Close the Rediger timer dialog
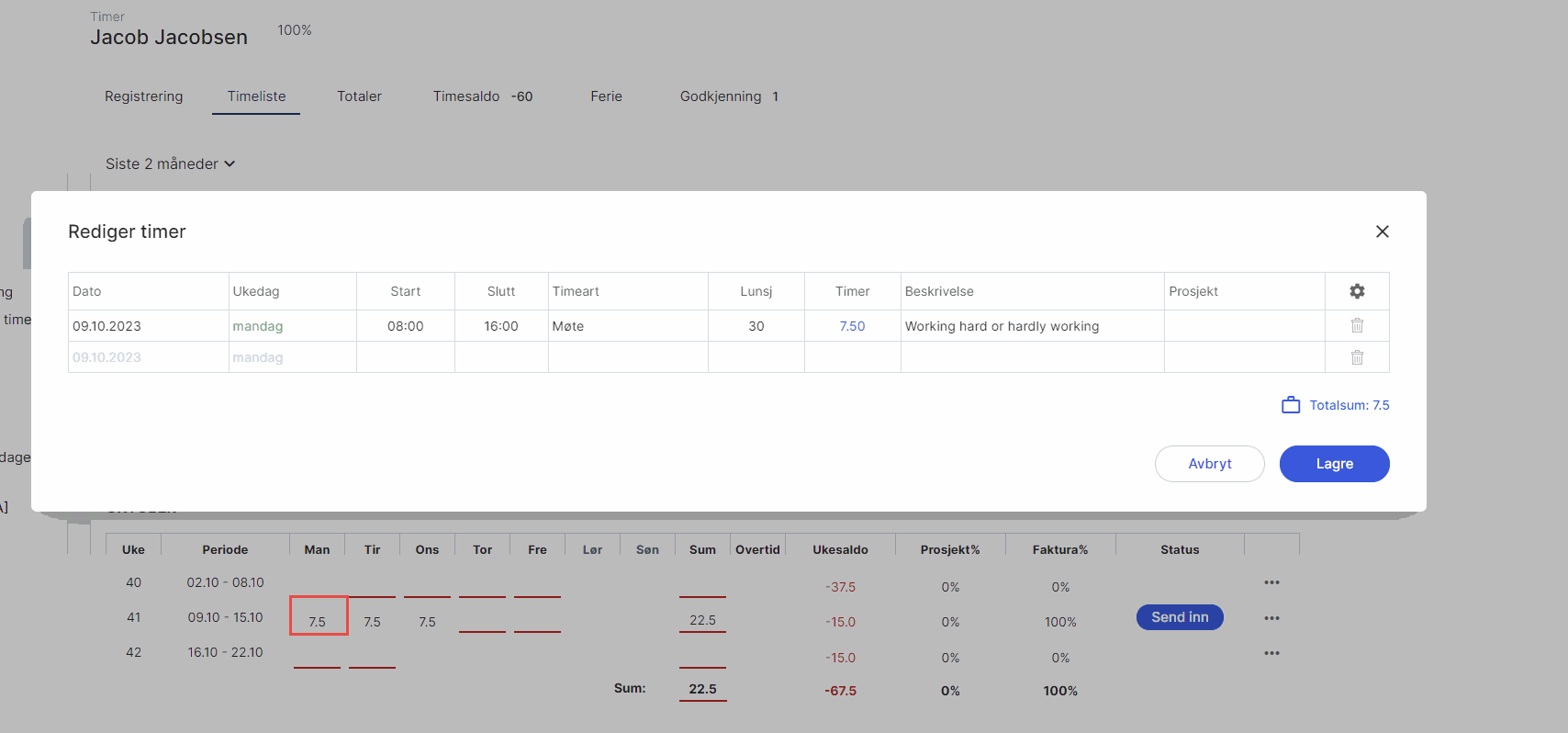Screen dimensions: 1568x733 1382,231
